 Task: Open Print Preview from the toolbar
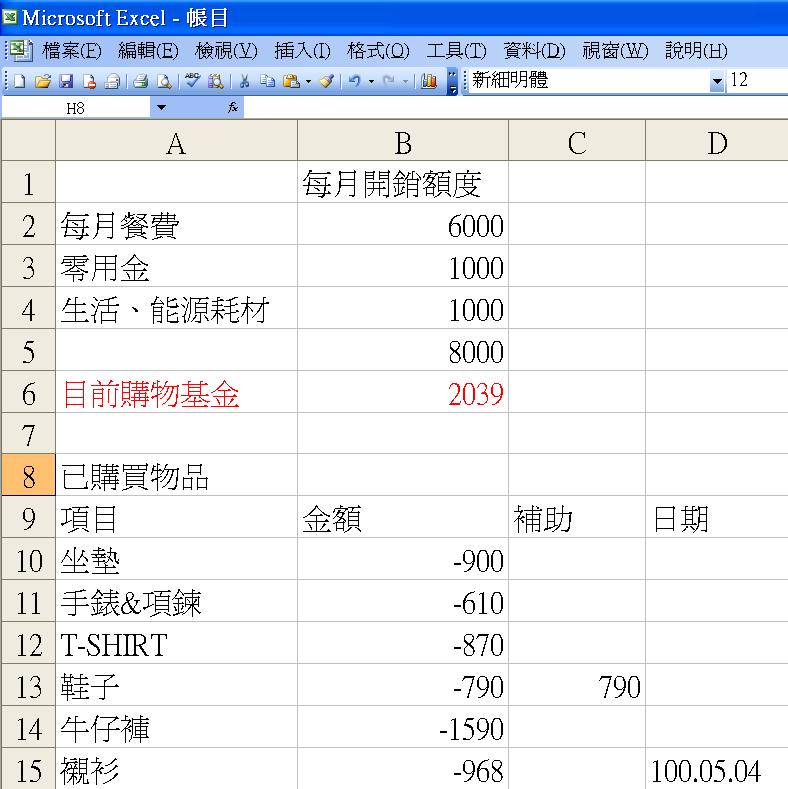pyautogui.click(x=164, y=81)
